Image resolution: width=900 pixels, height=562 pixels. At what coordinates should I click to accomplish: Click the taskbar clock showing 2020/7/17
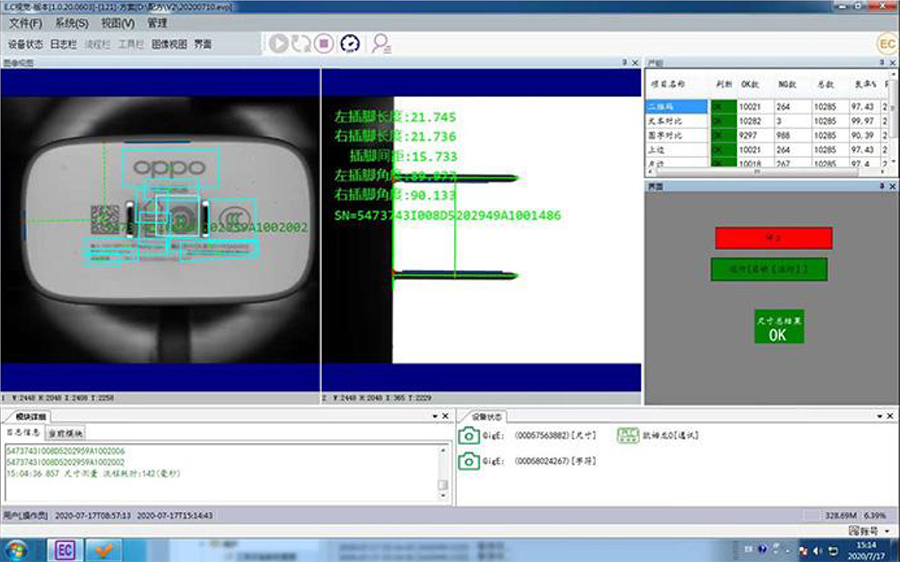(x=866, y=550)
